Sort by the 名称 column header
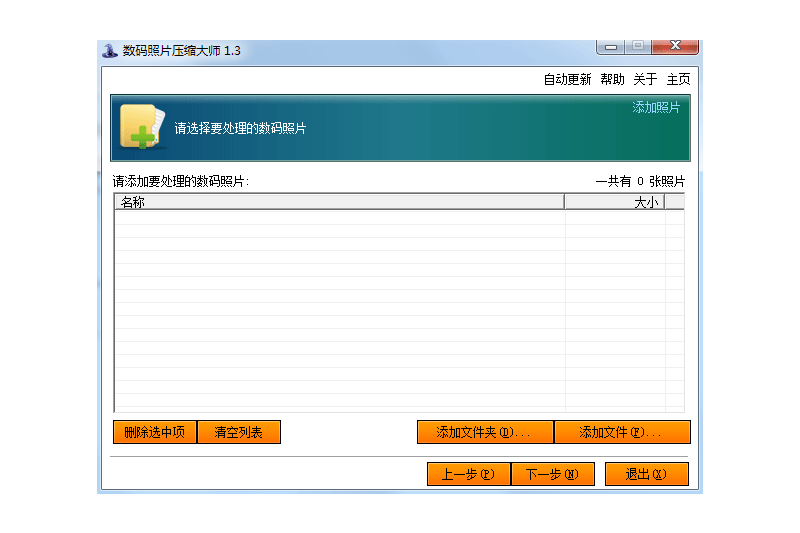The image size is (800, 533). pyautogui.click(x=339, y=202)
